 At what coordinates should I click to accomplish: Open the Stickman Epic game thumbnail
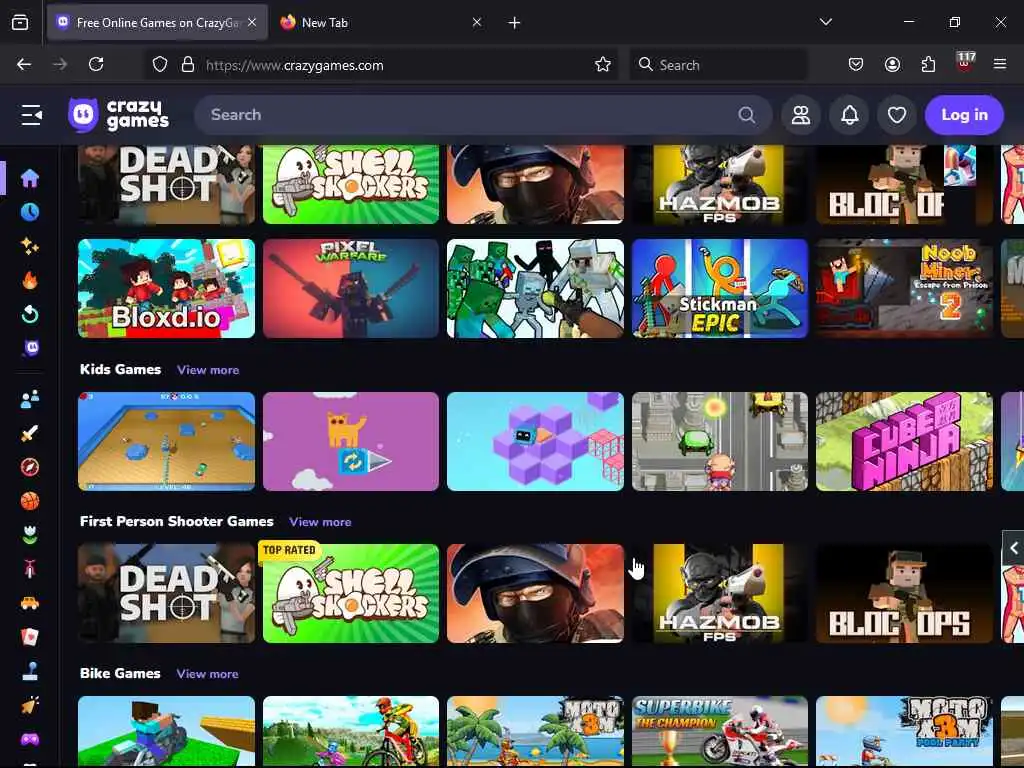pos(720,289)
